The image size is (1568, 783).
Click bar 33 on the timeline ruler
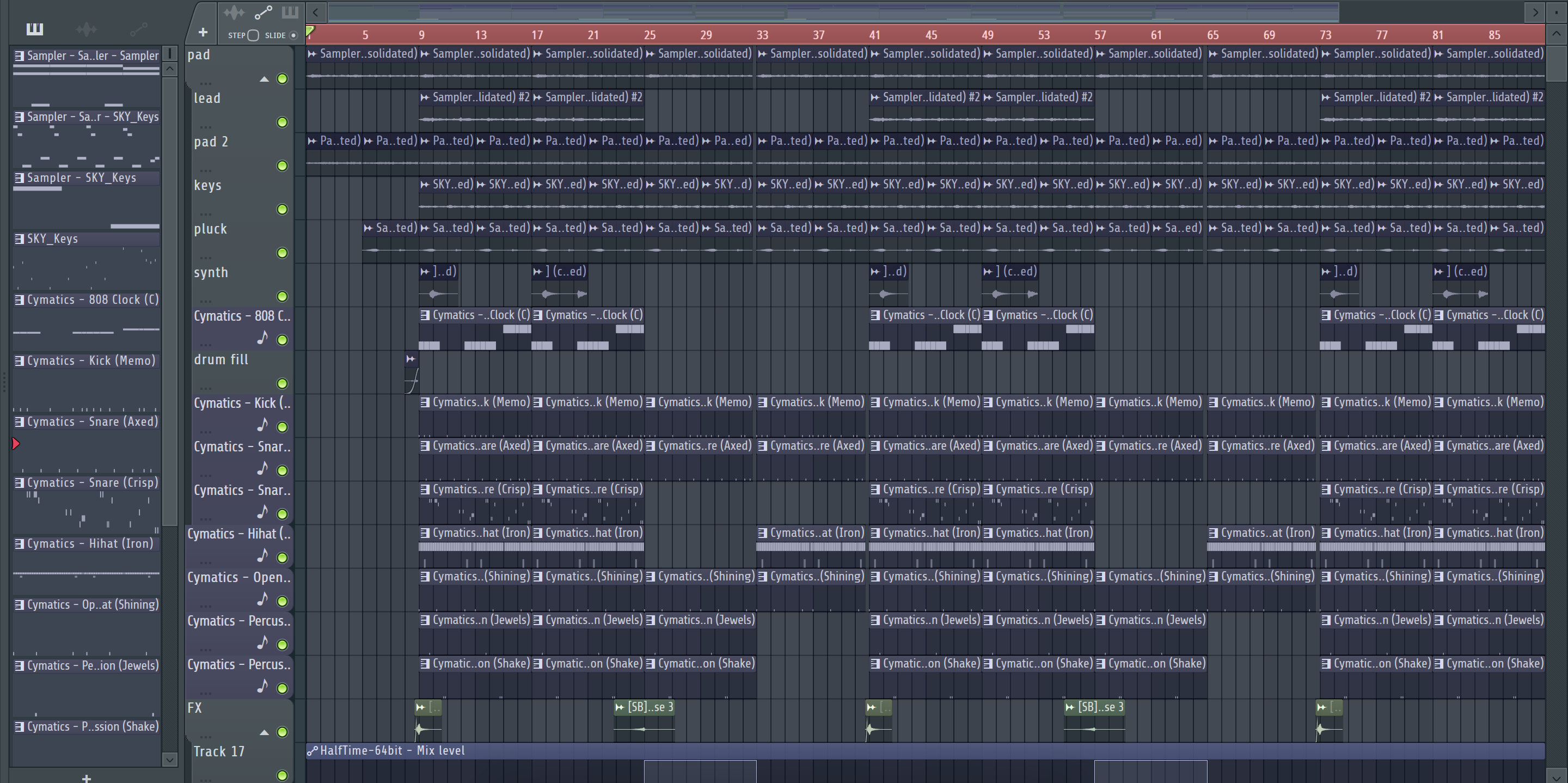762,35
